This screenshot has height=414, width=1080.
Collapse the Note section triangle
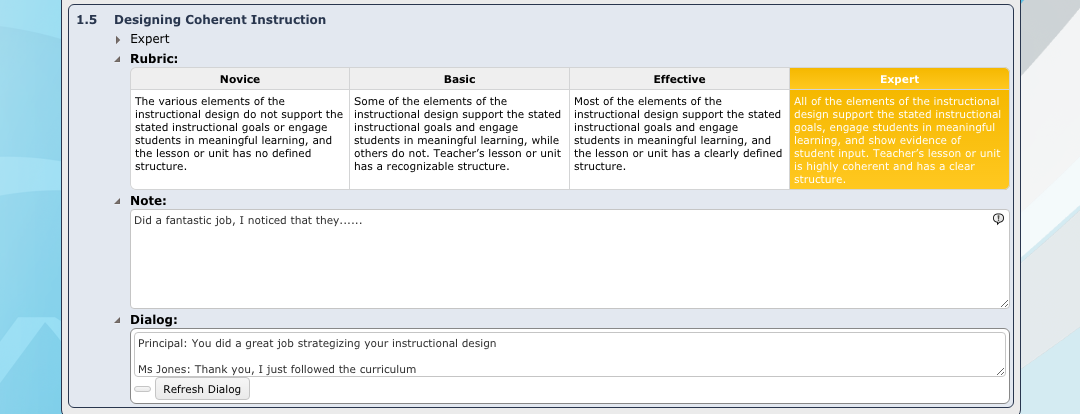coord(118,202)
